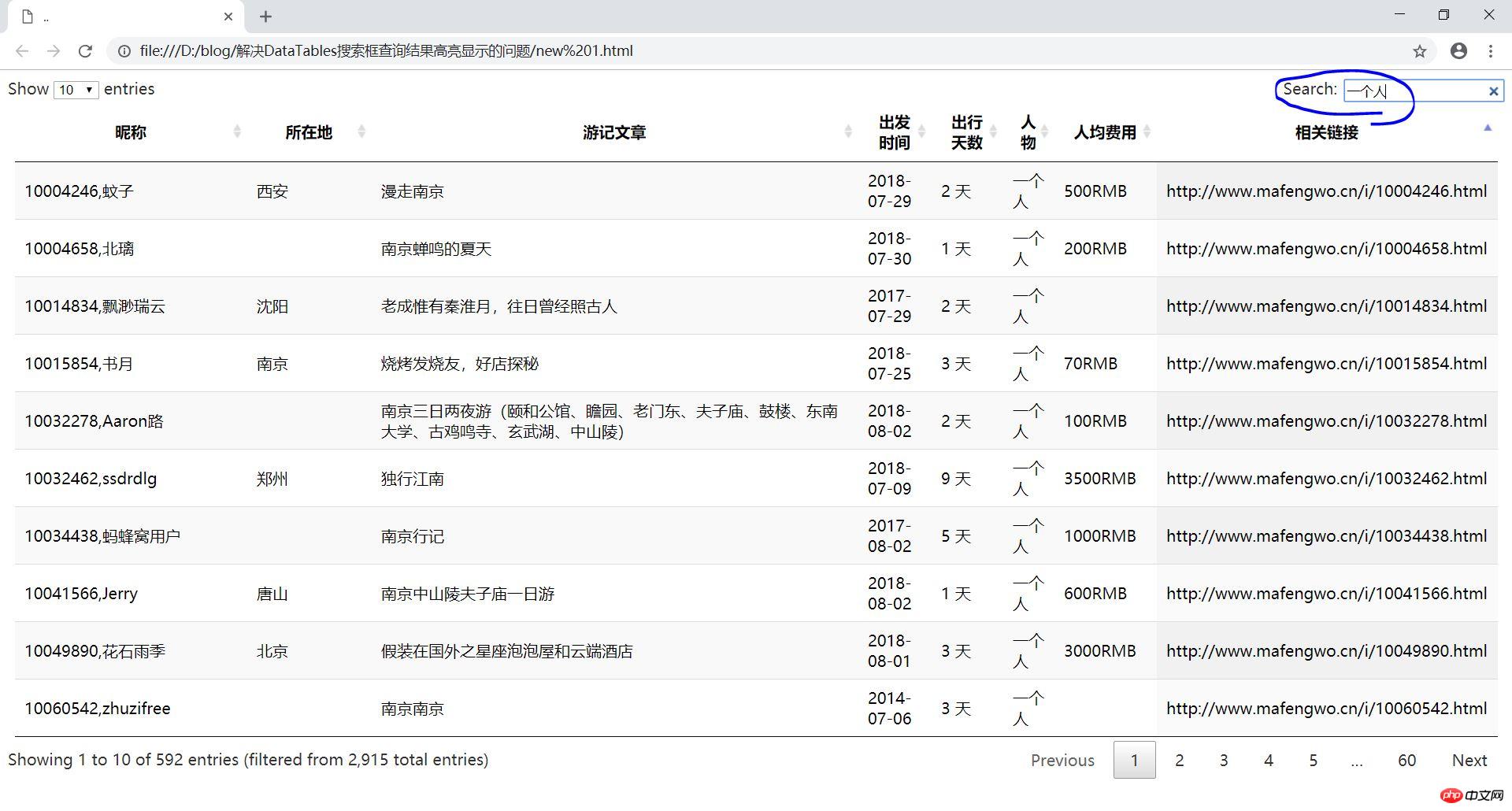Close the current browser tab
The image size is (1512, 811).
click(x=228, y=17)
